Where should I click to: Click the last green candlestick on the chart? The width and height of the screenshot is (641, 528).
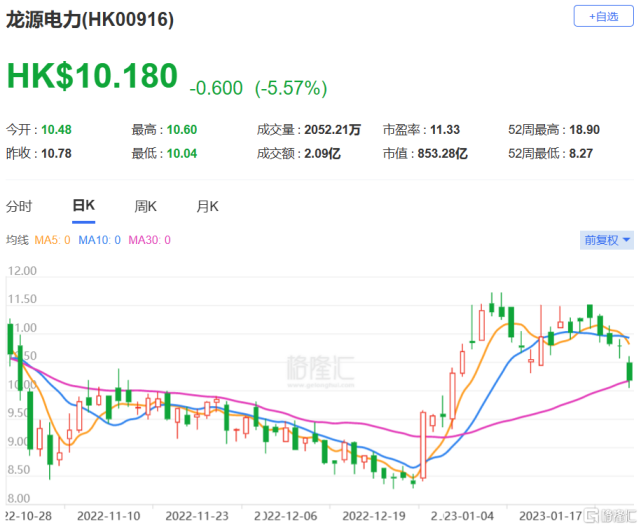pyautogui.click(x=630, y=371)
